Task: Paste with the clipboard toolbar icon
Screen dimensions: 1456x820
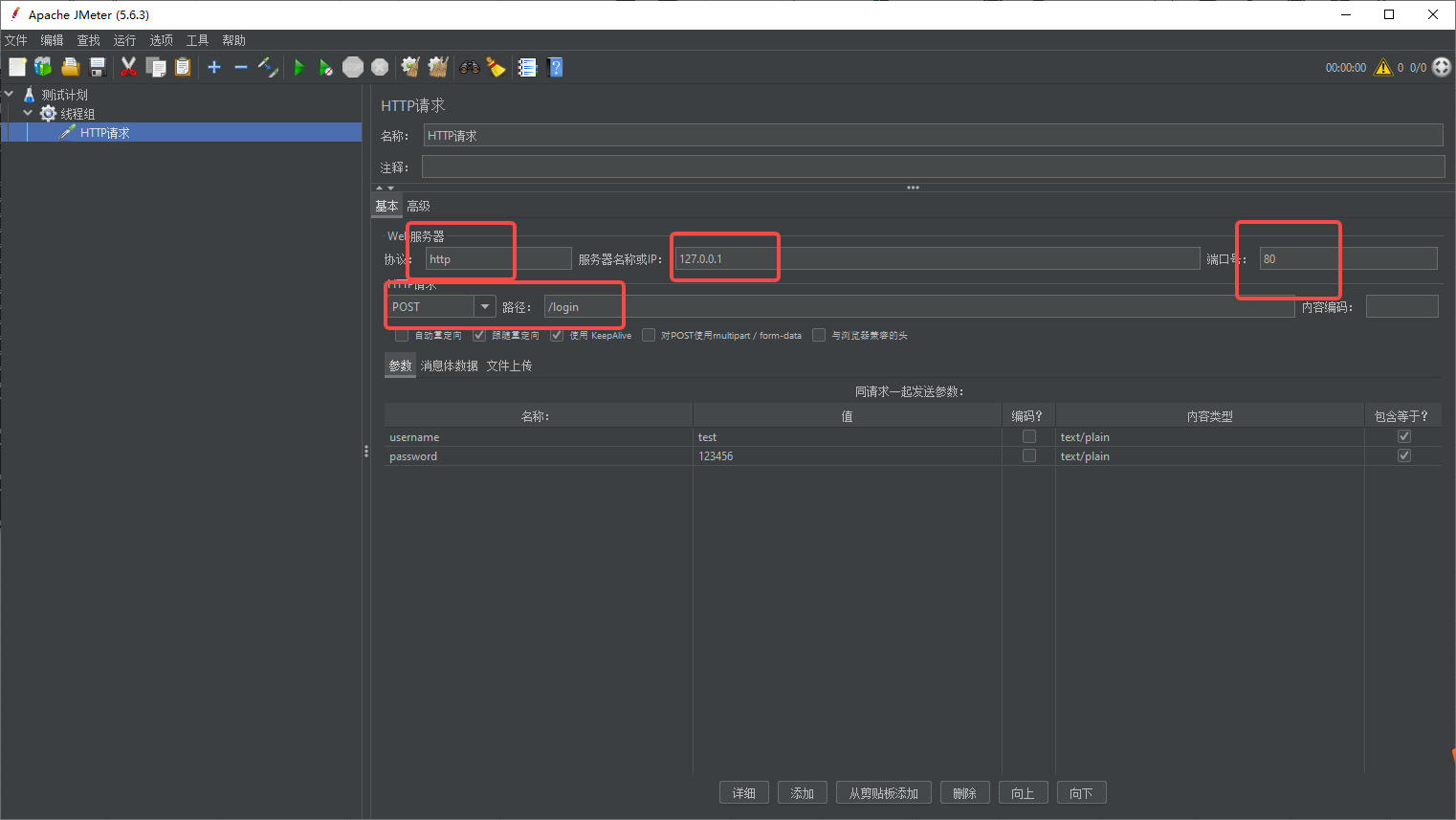Action: tap(183, 67)
